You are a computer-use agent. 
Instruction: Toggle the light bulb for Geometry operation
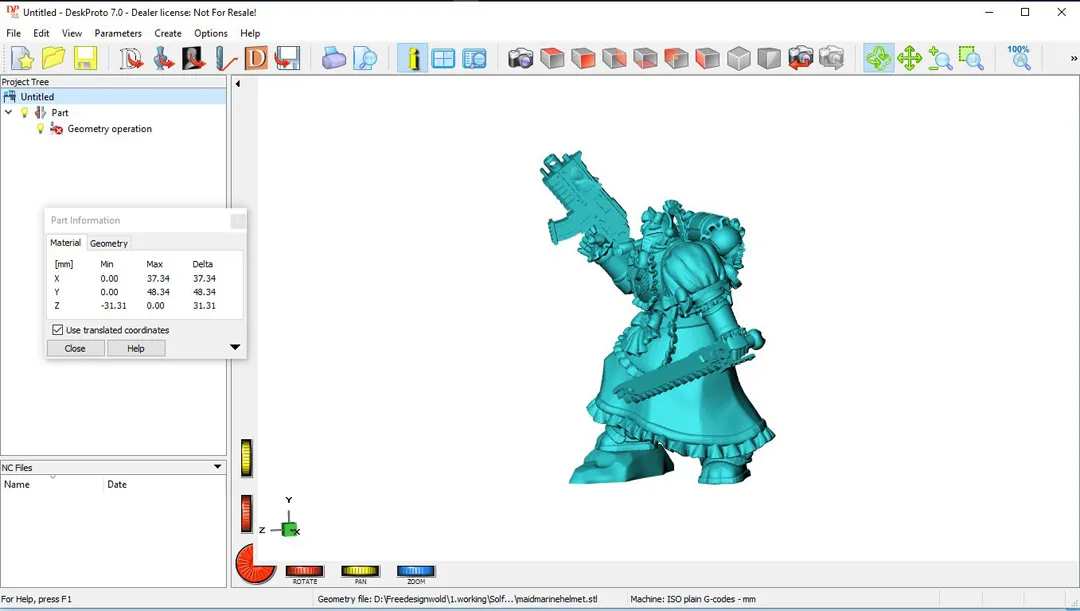tap(41, 129)
